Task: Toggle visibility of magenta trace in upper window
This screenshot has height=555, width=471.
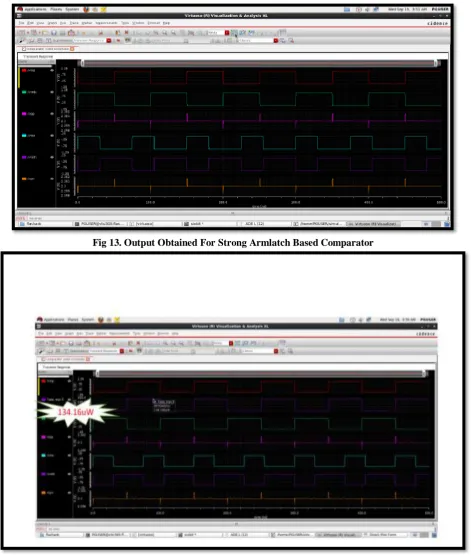Action: (x=52, y=114)
